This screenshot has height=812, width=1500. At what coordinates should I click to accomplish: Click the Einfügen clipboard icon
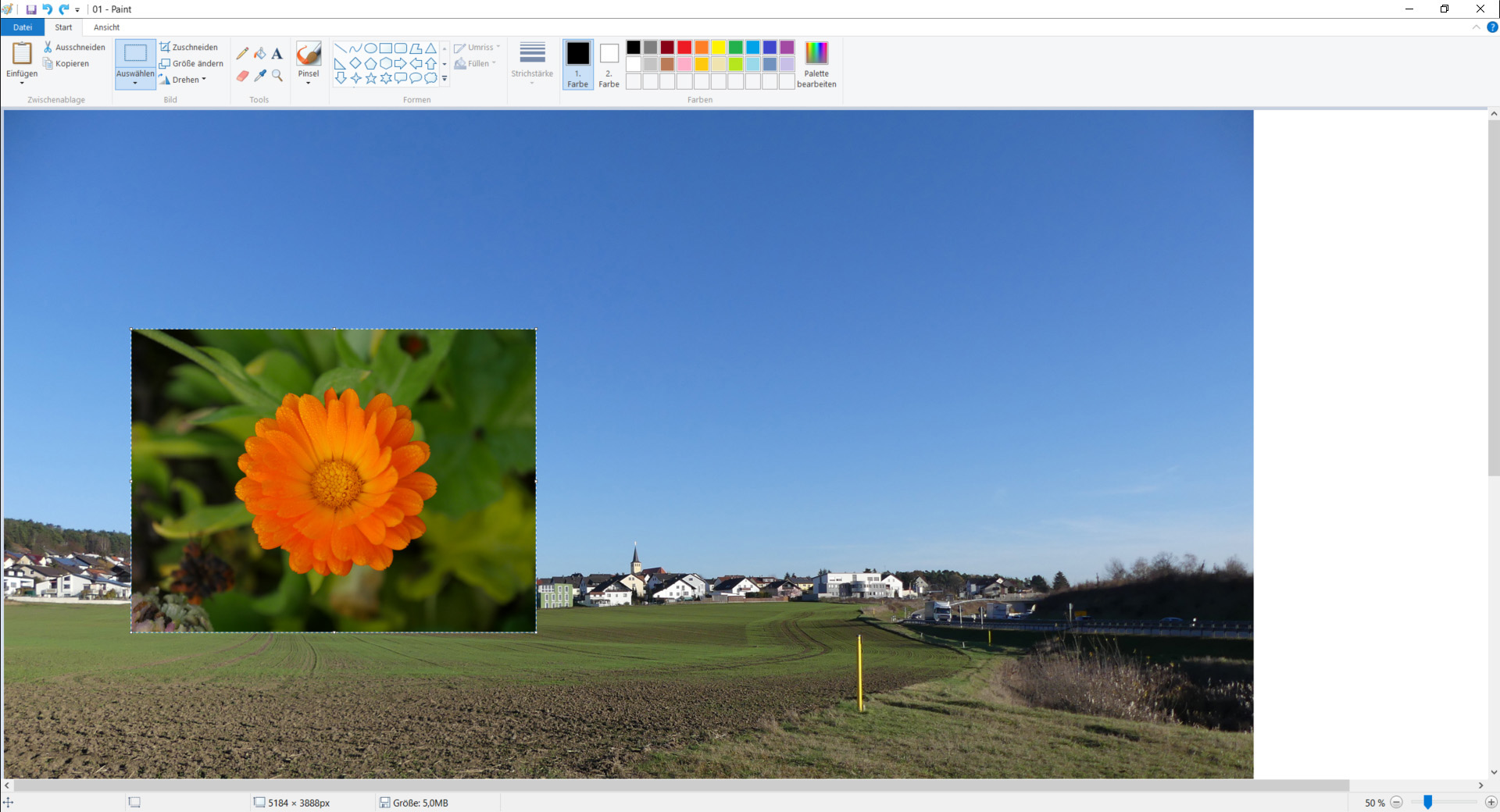[x=22, y=53]
